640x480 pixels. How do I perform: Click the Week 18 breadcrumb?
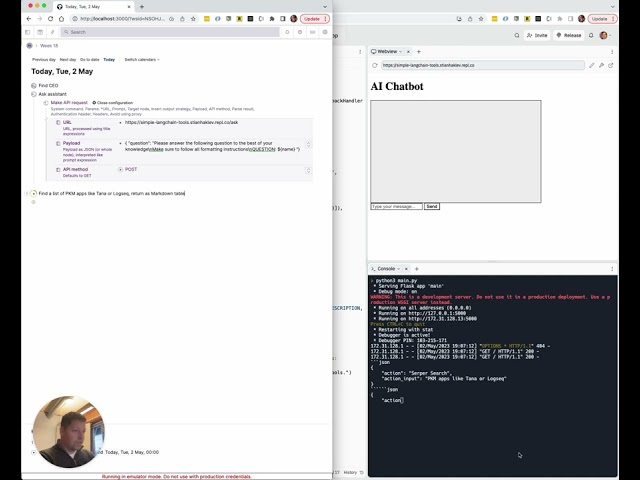click(49, 46)
